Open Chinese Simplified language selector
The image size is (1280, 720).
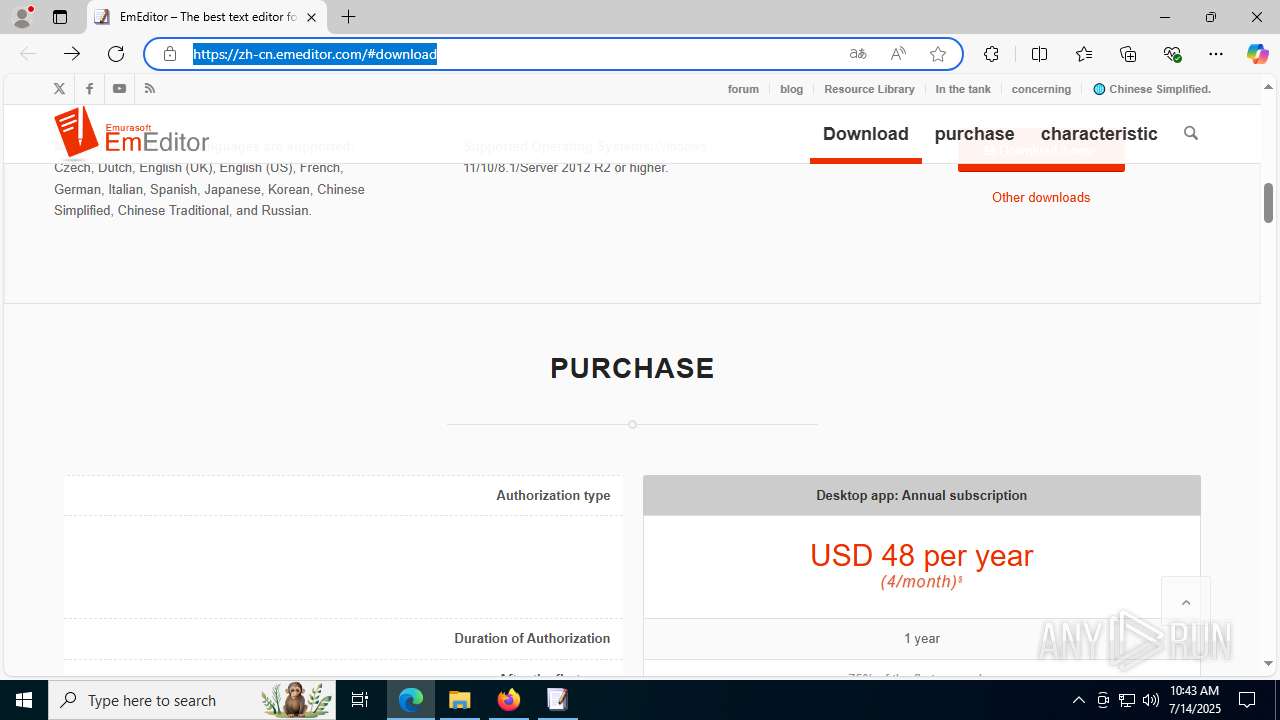[1152, 89]
